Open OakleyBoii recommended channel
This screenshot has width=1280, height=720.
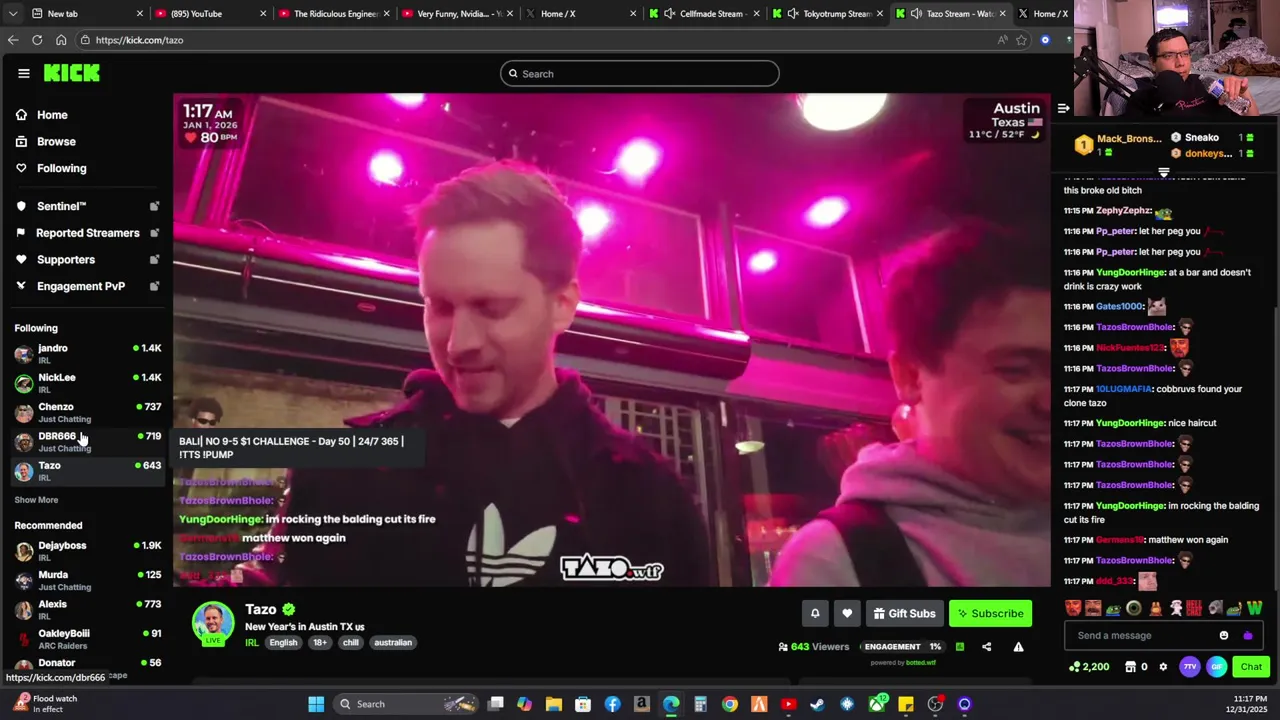(88, 638)
